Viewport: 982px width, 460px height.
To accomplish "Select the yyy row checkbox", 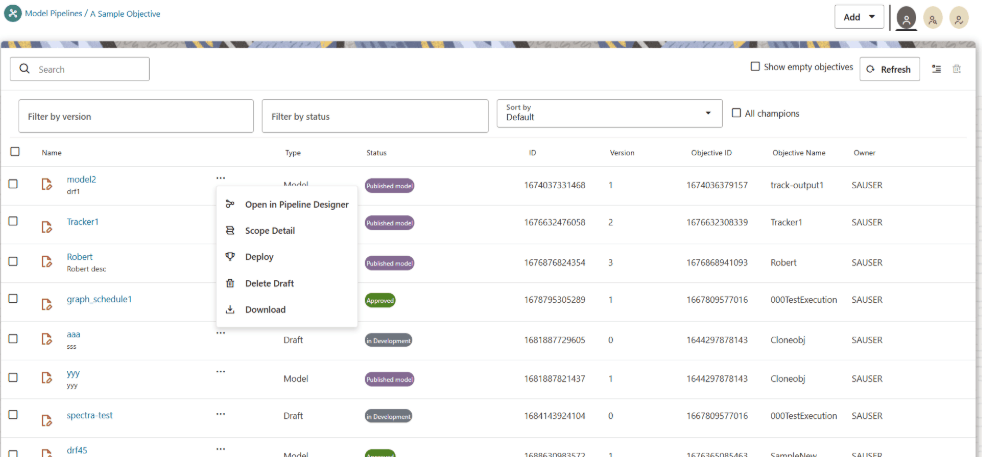I will point(13,376).
